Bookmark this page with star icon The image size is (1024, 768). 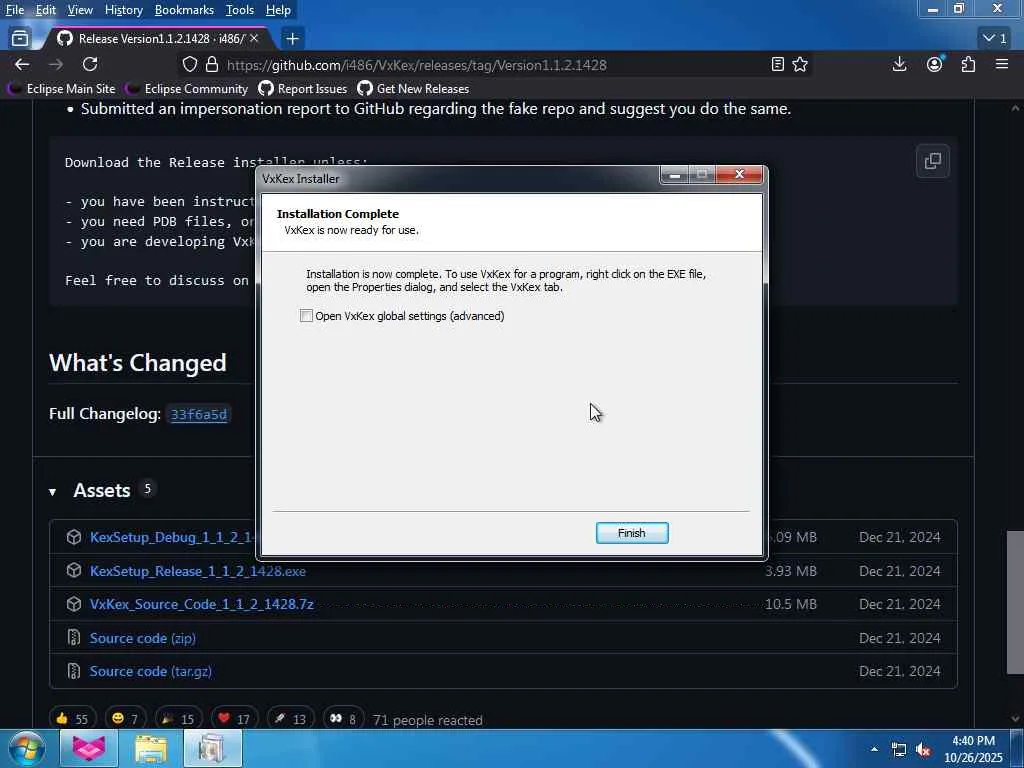pyautogui.click(x=800, y=64)
